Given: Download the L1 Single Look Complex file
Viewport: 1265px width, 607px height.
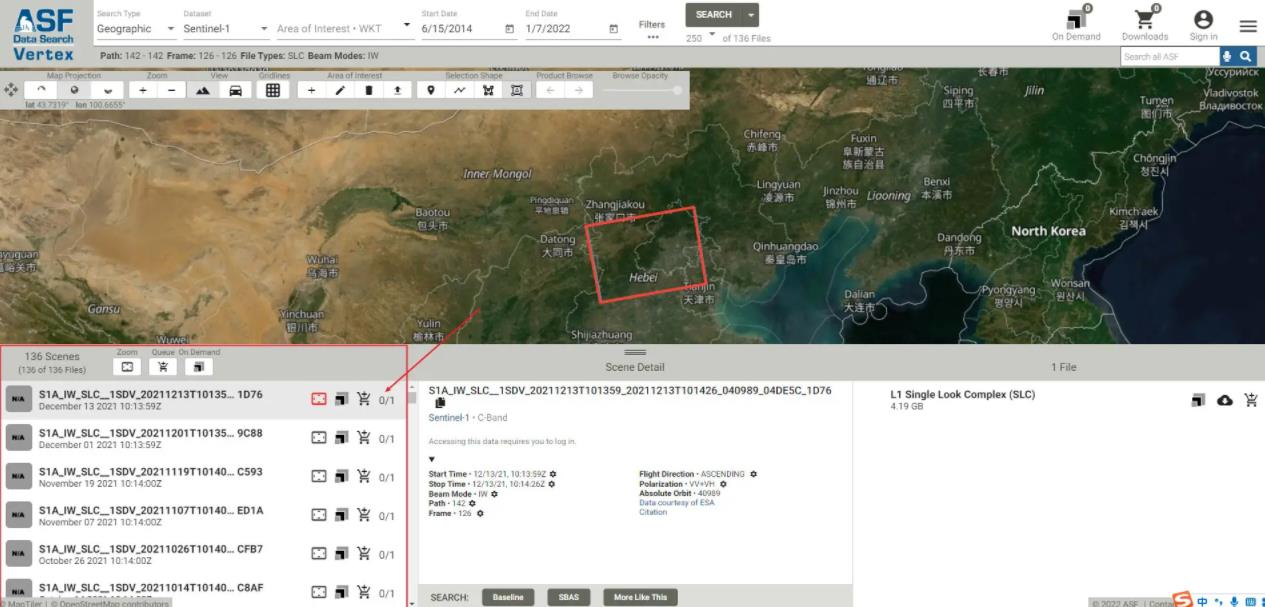Looking at the screenshot, I should 1224,400.
